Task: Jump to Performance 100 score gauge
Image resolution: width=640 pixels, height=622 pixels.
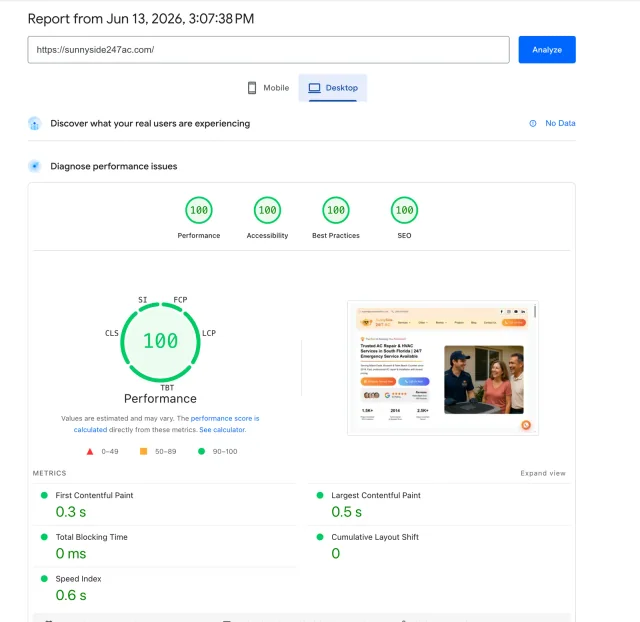Action: click(199, 211)
